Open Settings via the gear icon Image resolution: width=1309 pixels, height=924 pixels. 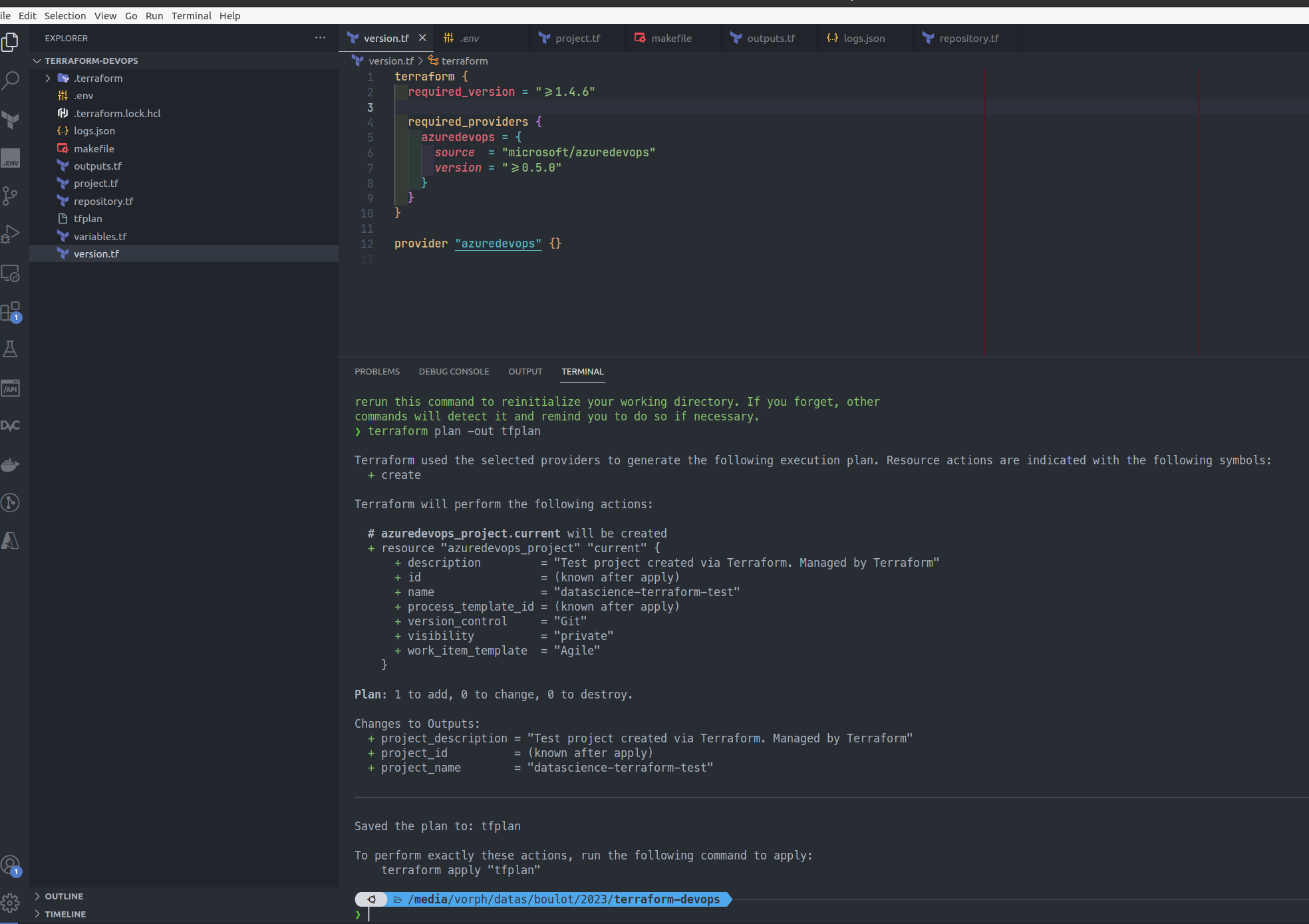click(11, 903)
